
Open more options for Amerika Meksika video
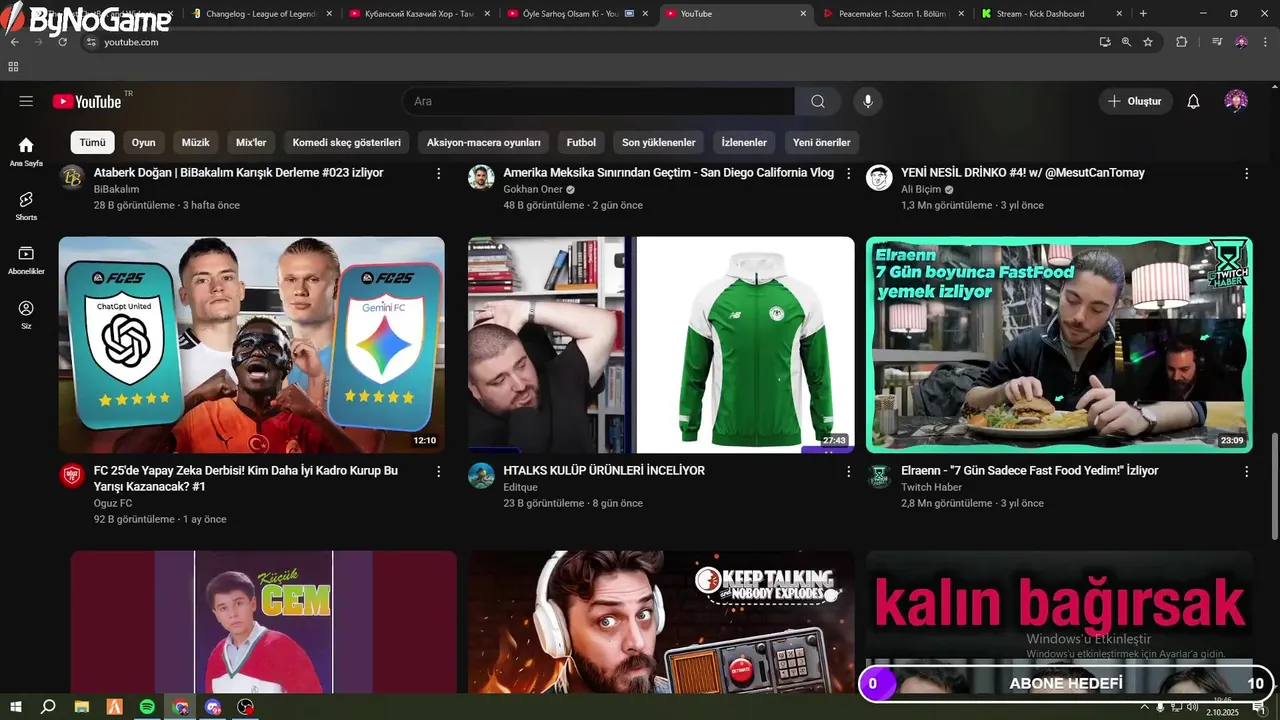(x=848, y=173)
